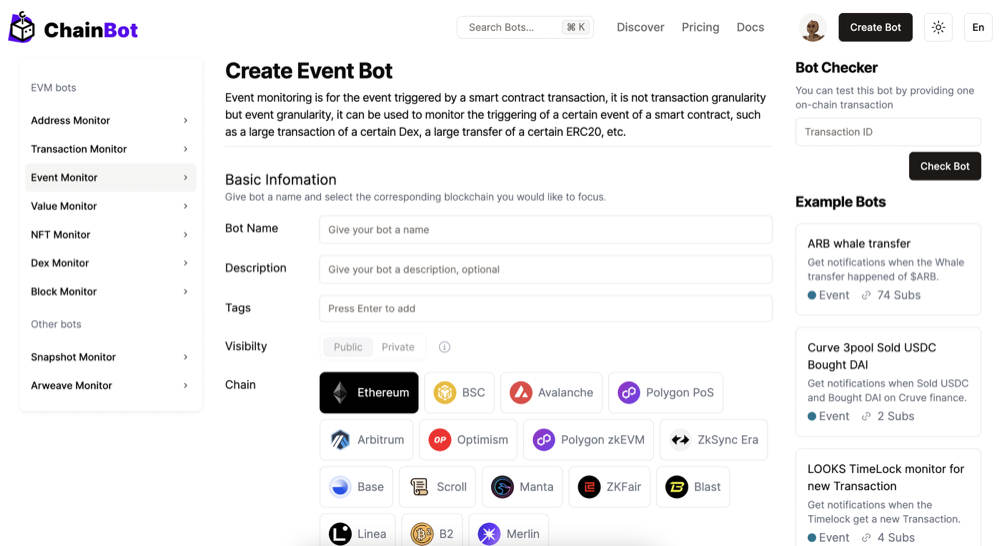The height and width of the screenshot is (546, 1000).
Task: Click the ChainBot logo icon
Action: pyautogui.click(x=22, y=28)
